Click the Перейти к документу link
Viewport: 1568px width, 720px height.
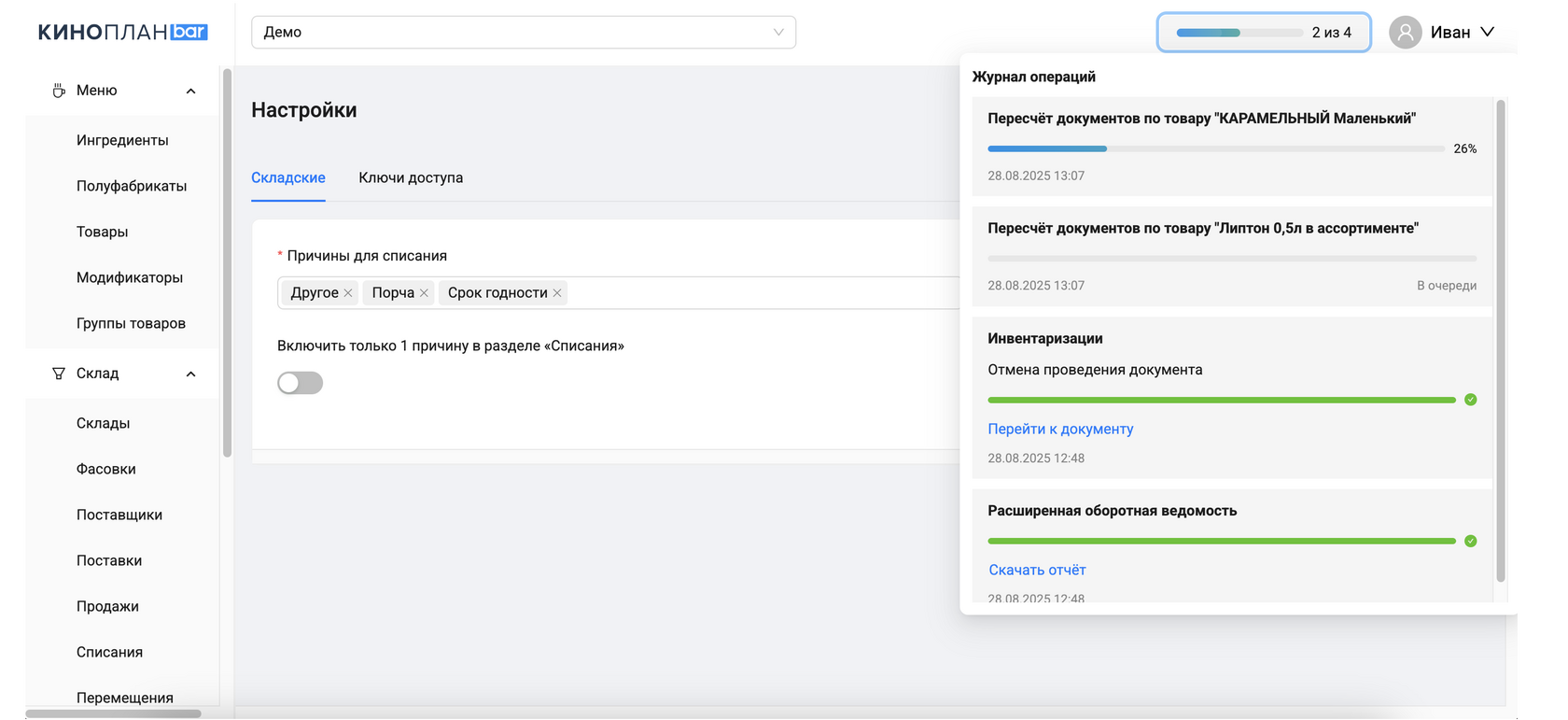(1060, 429)
